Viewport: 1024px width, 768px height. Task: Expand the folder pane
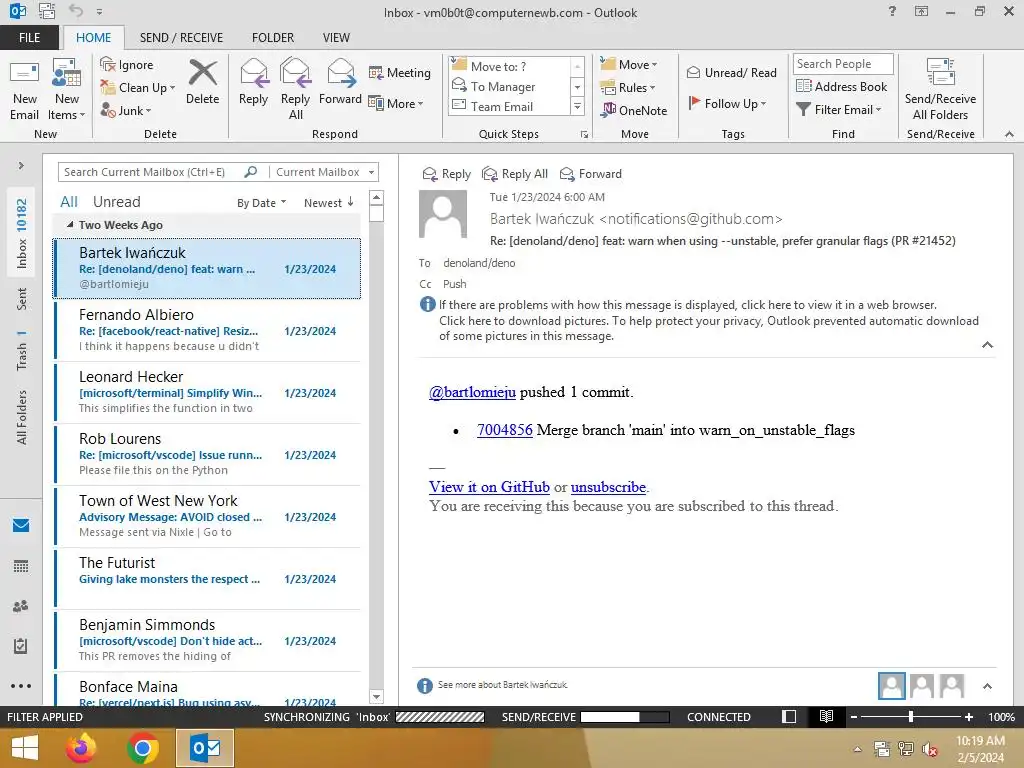pyautogui.click(x=21, y=166)
